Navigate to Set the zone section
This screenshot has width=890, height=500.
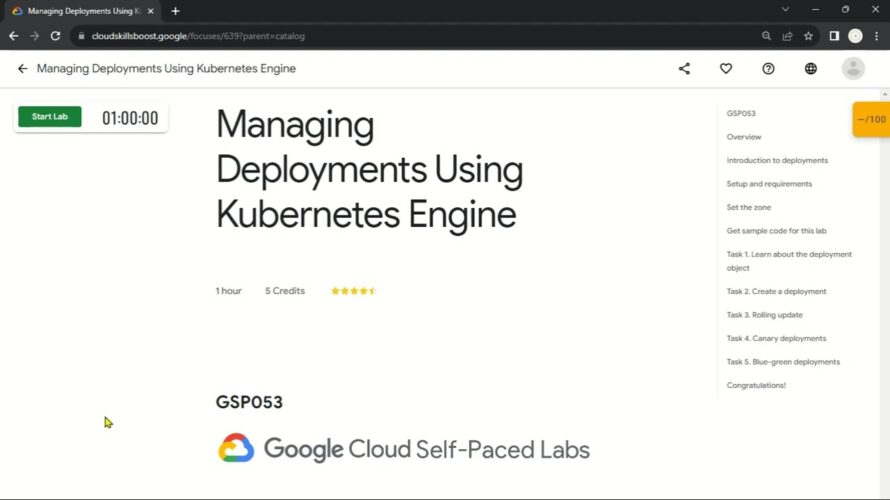749,207
